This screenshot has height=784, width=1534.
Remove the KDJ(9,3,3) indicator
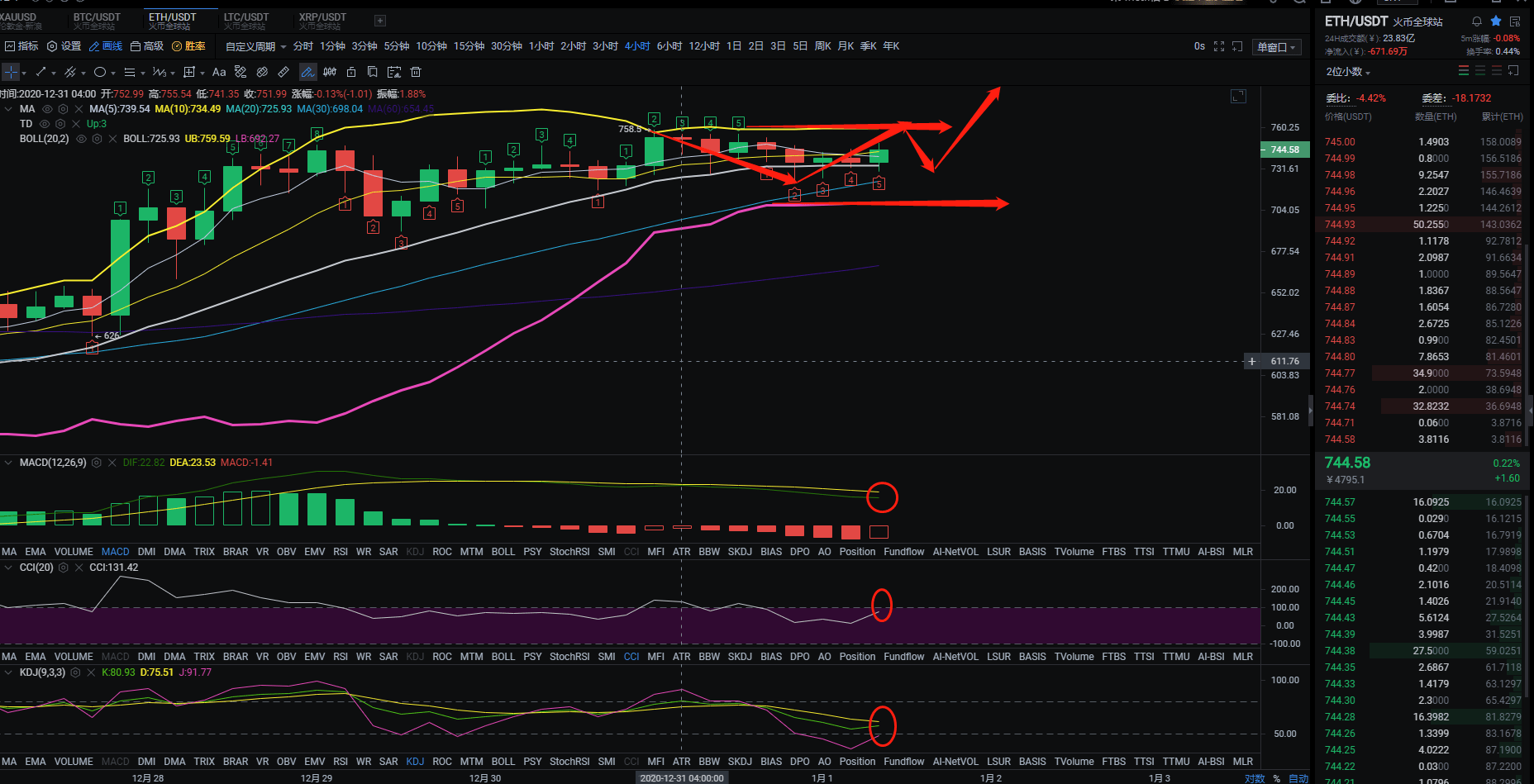click(x=91, y=672)
